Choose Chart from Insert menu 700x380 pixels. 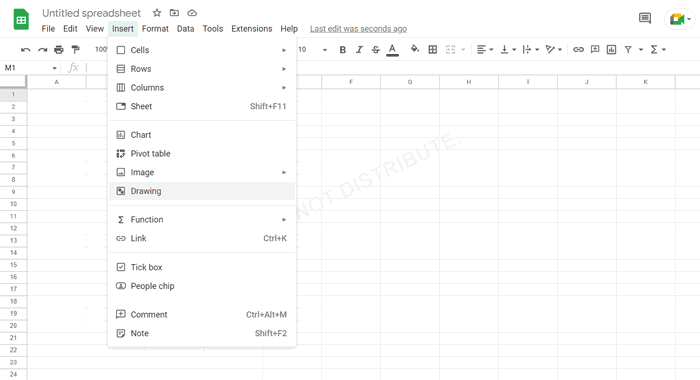[202, 135]
